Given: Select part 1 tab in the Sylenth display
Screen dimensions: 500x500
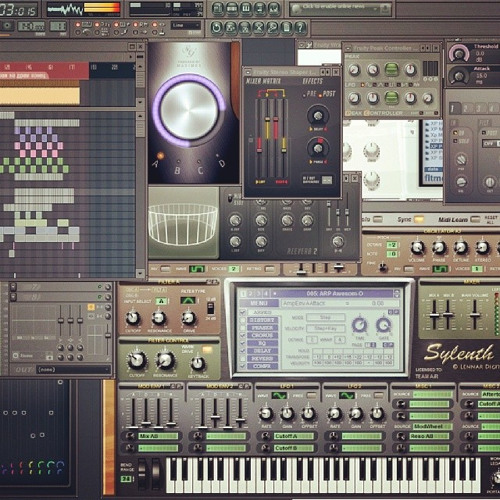Looking at the screenshot, I should coord(243,294).
